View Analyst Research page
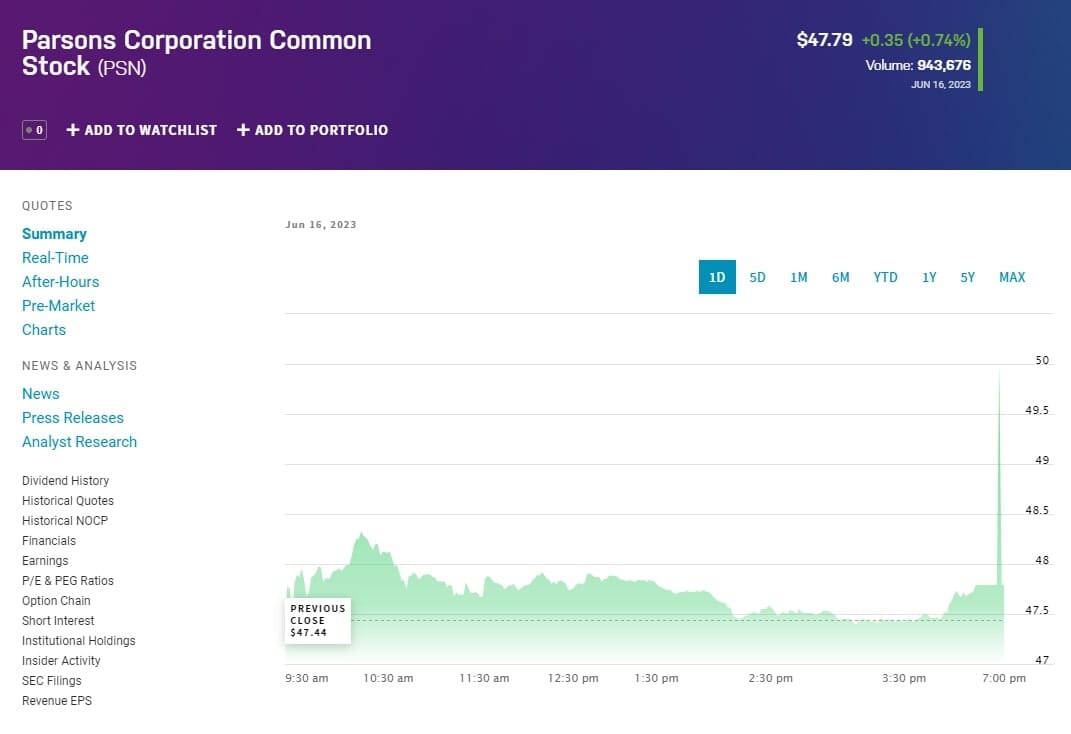Viewport: 1071px width, 734px height. click(79, 442)
